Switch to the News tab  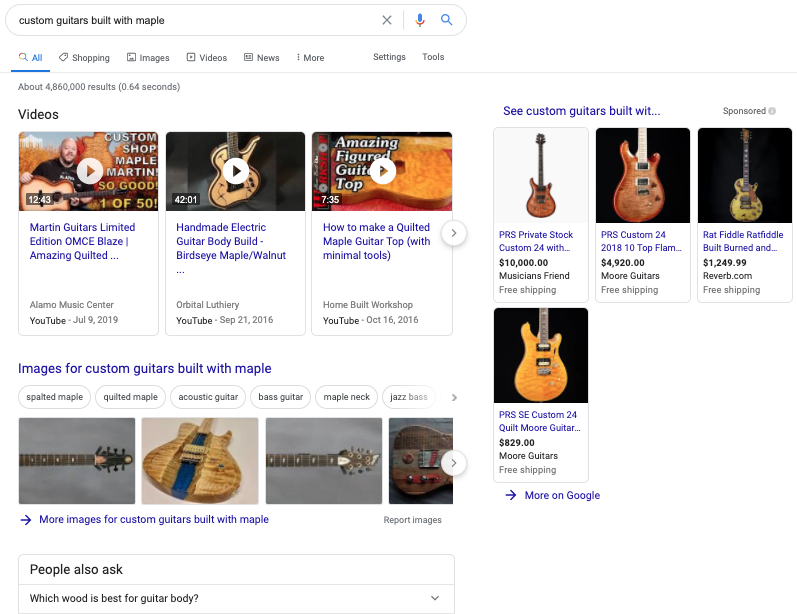(x=262, y=57)
